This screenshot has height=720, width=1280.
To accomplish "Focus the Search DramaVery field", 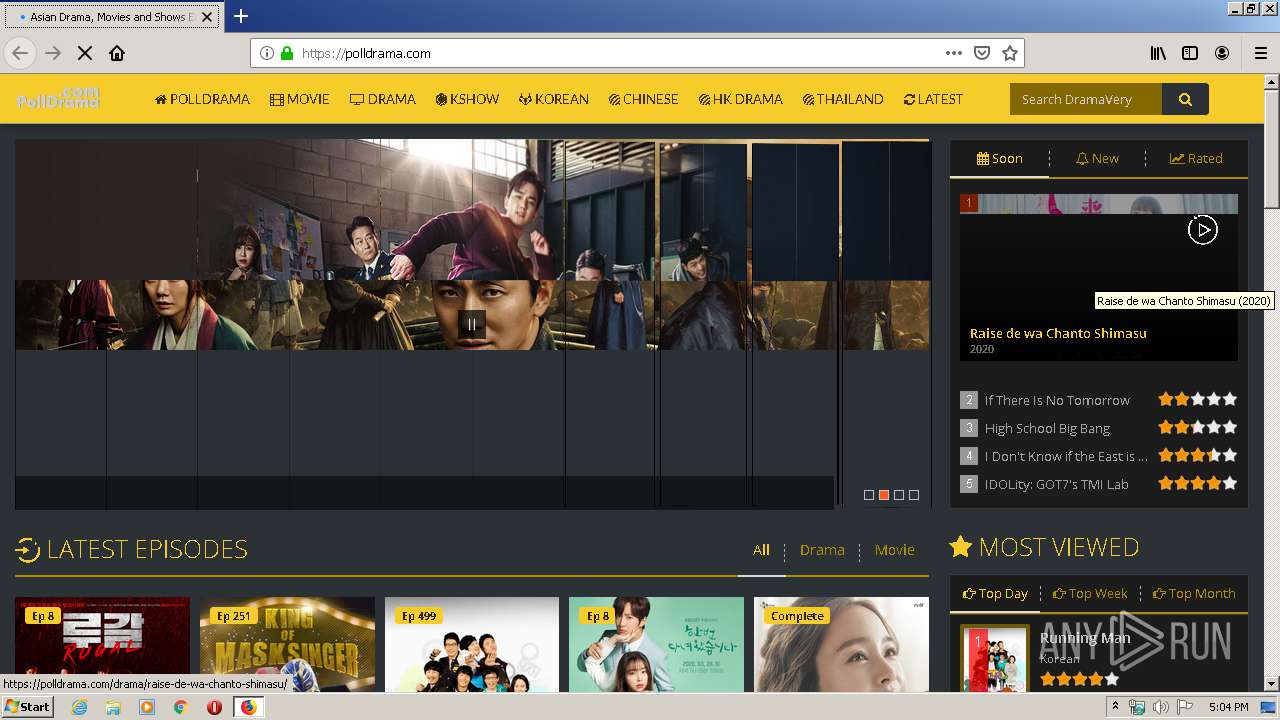I will pyautogui.click(x=1086, y=99).
